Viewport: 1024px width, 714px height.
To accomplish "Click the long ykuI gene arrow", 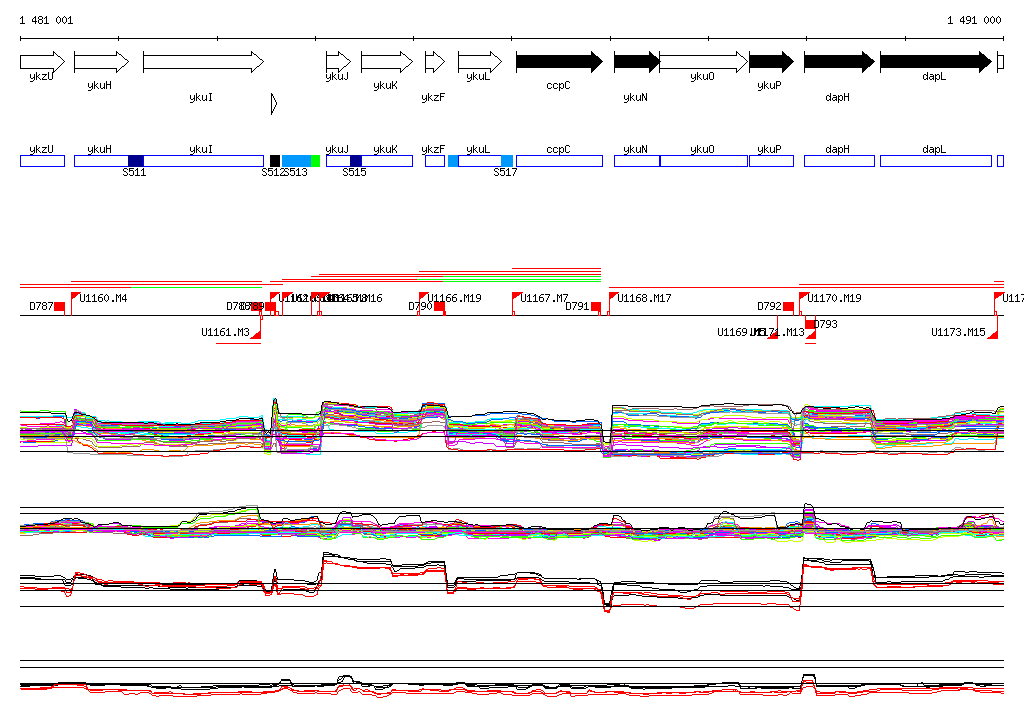I will click(204, 62).
